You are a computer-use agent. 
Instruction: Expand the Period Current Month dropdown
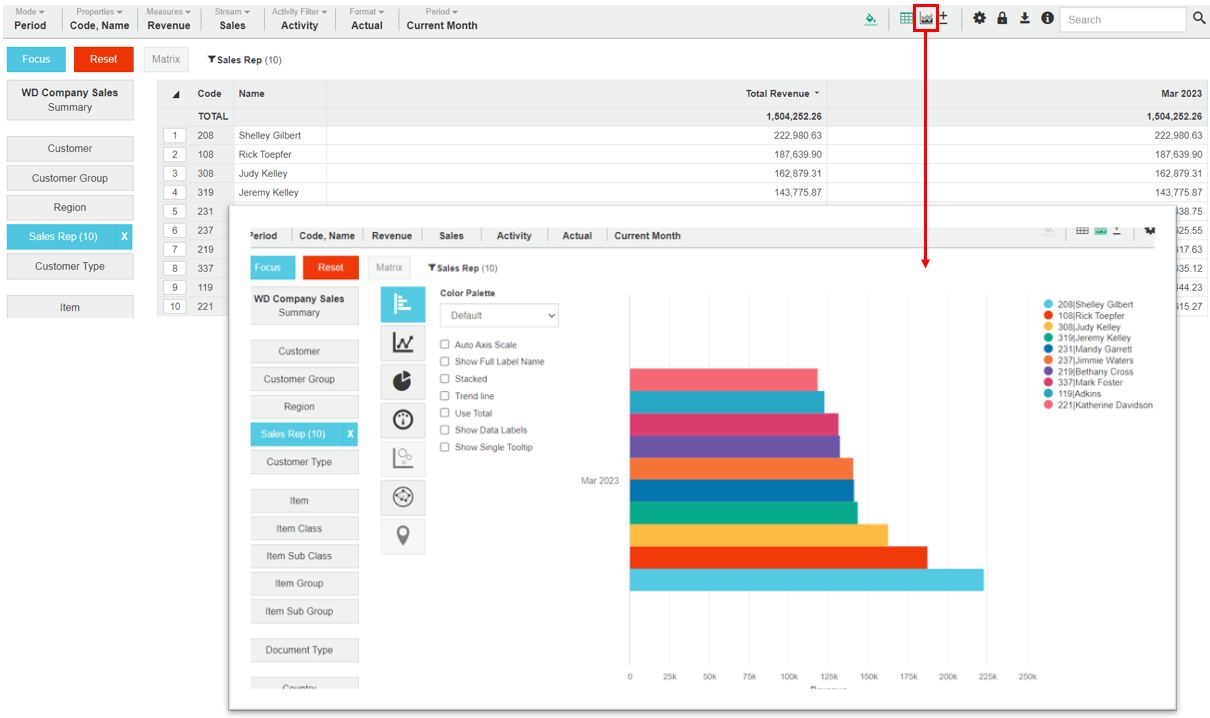(441, 19)
